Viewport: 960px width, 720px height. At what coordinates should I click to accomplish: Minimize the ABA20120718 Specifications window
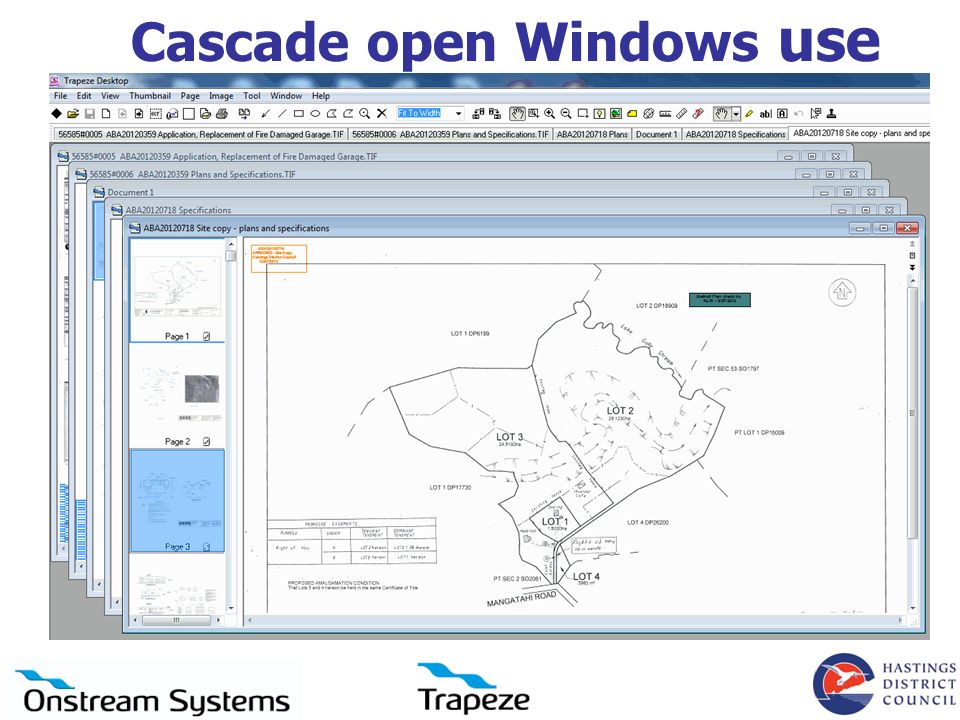tap(842, 210)
